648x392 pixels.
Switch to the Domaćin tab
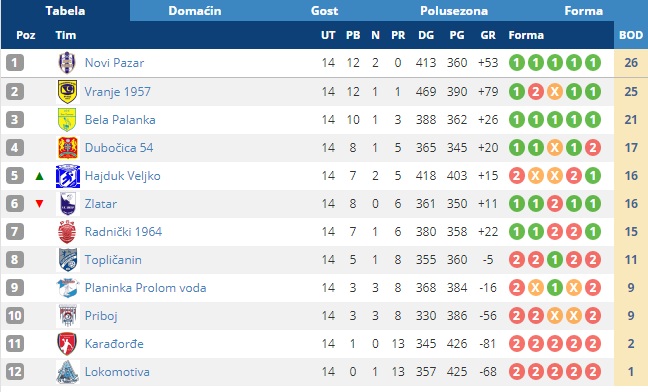point(195,10)
